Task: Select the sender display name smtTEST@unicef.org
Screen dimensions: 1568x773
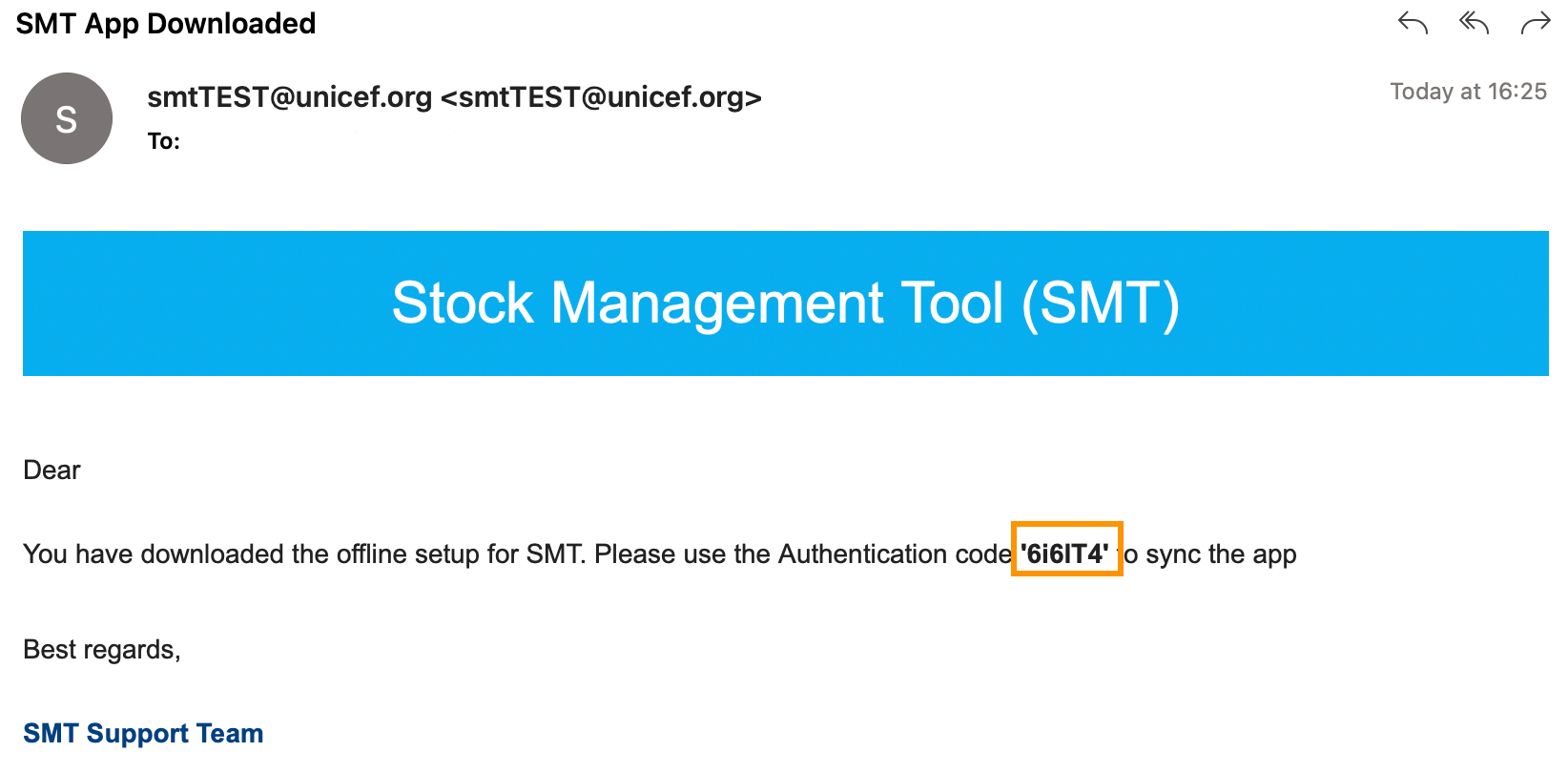Action: 290,97
